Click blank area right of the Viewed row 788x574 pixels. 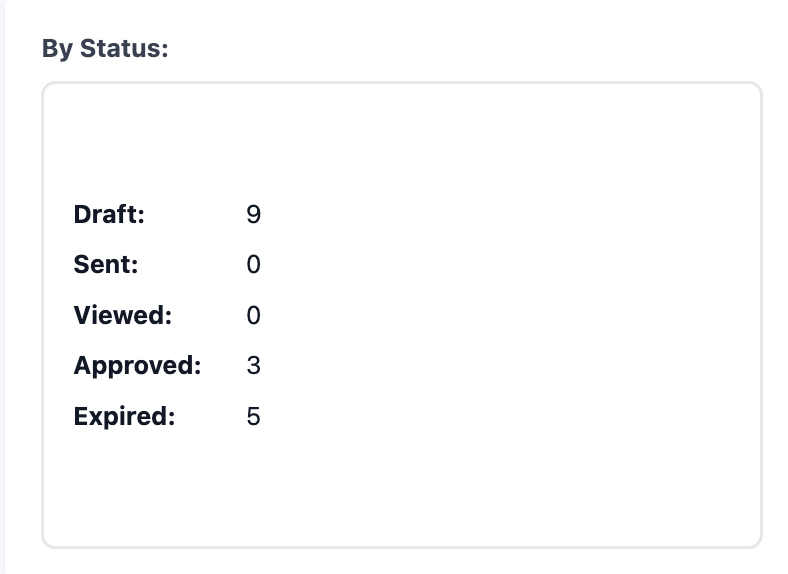[503, 316]
